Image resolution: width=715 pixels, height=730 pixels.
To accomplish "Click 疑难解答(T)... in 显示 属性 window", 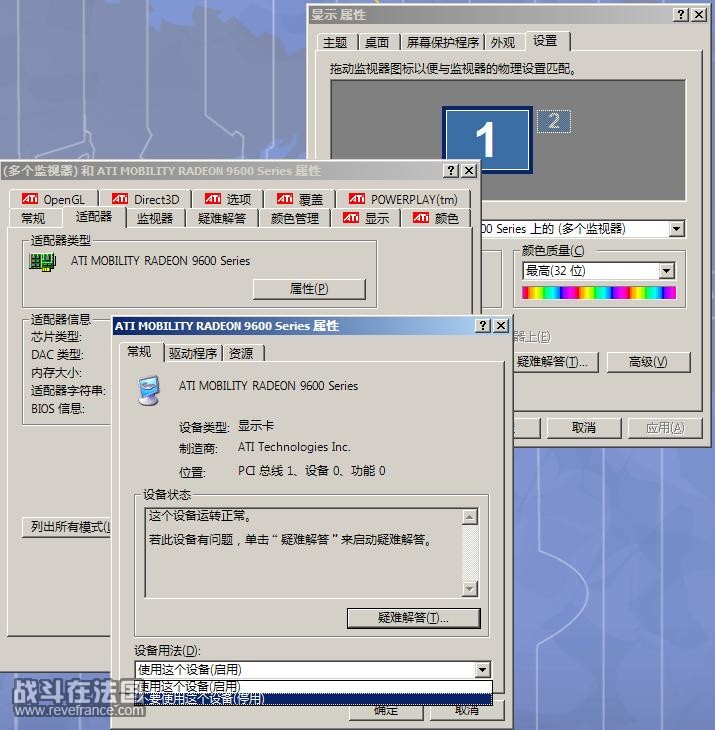I will point(555,362).
